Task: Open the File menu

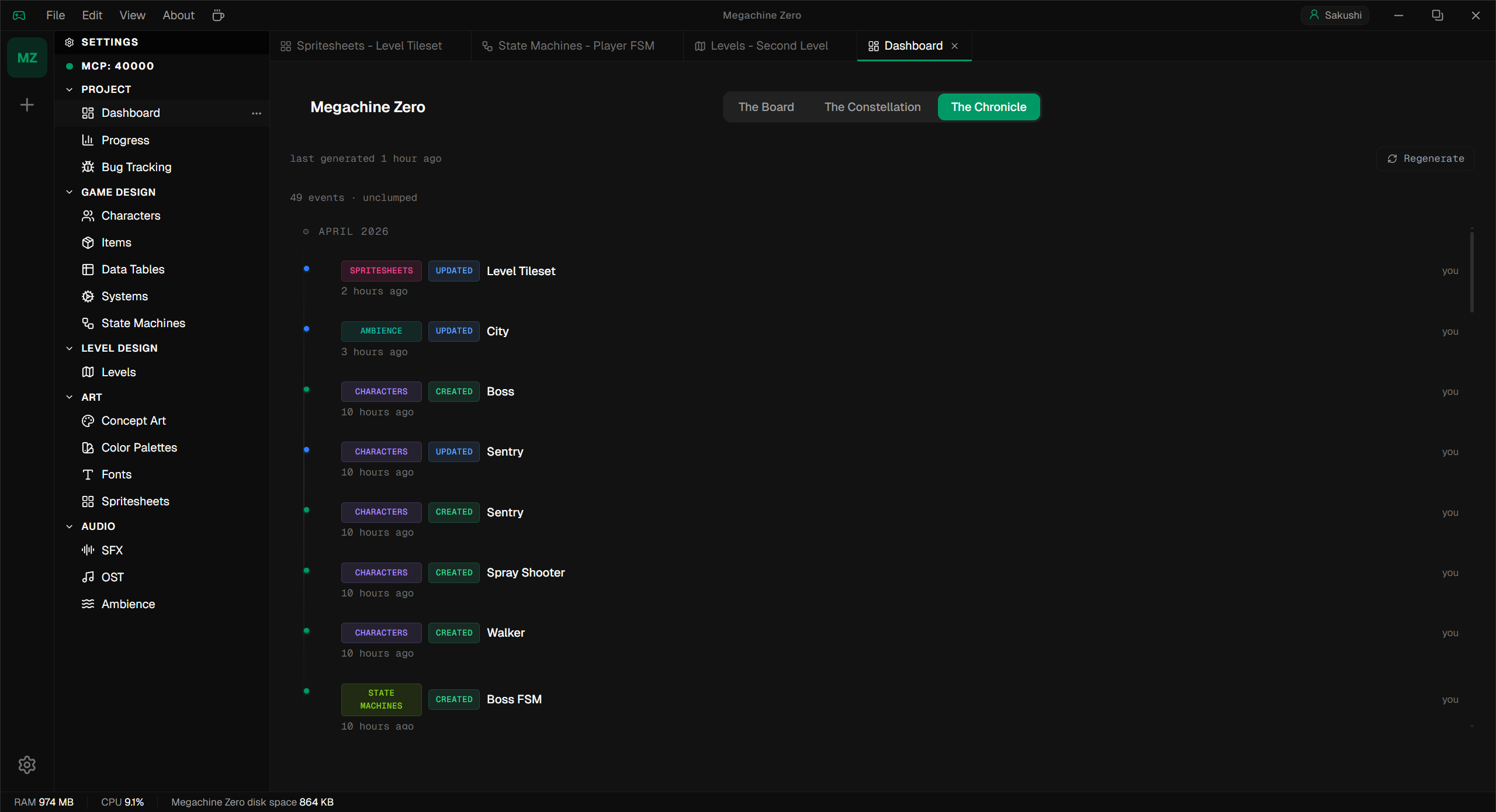Action: (x=56, y=15)
